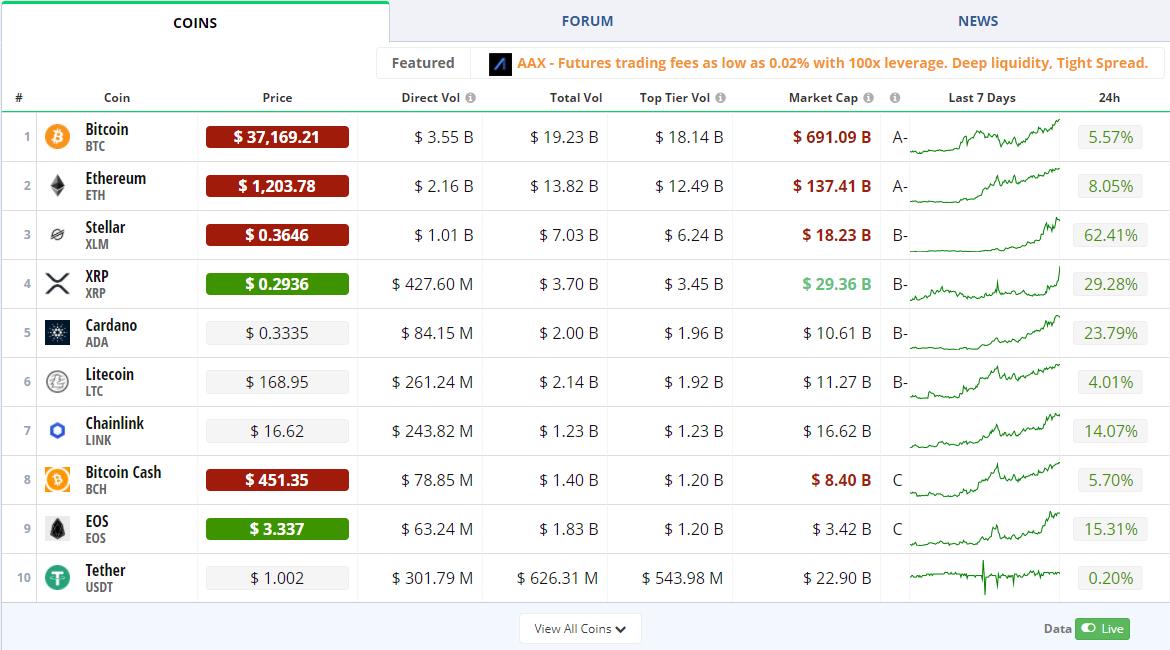Click Ethereum's $ 12.49 B top tier volume
1170x650 pixels.
coord(689,186)
